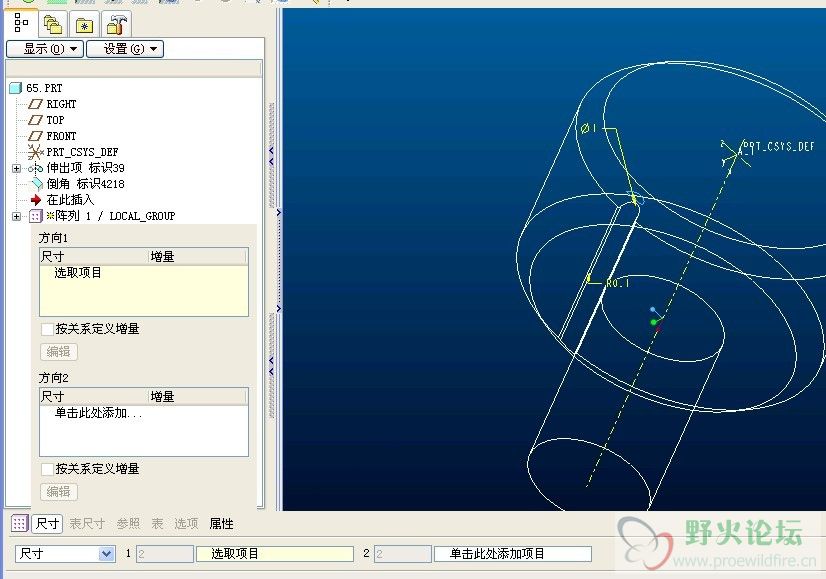
Task: Select the FRONT datum plane
Action: coord(61,136)
